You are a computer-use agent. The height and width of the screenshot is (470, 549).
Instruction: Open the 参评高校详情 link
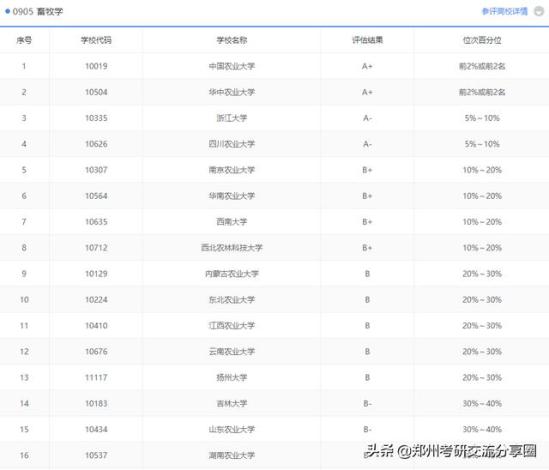(505, 12)
